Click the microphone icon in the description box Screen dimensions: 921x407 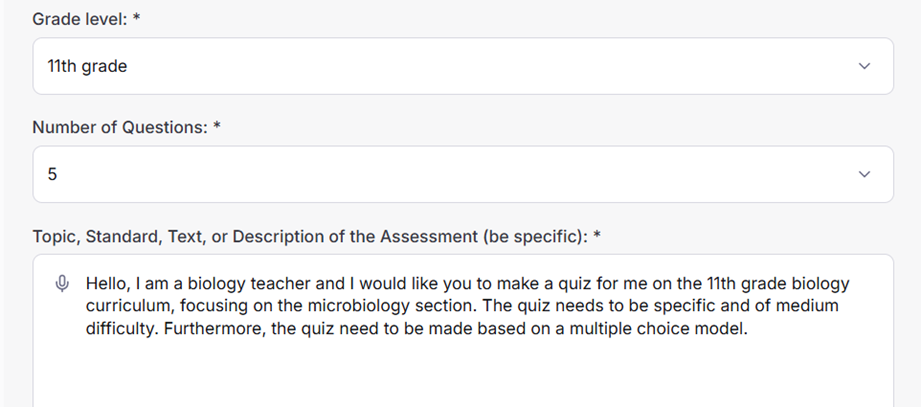pyautogui.click(x=62, y=284)
